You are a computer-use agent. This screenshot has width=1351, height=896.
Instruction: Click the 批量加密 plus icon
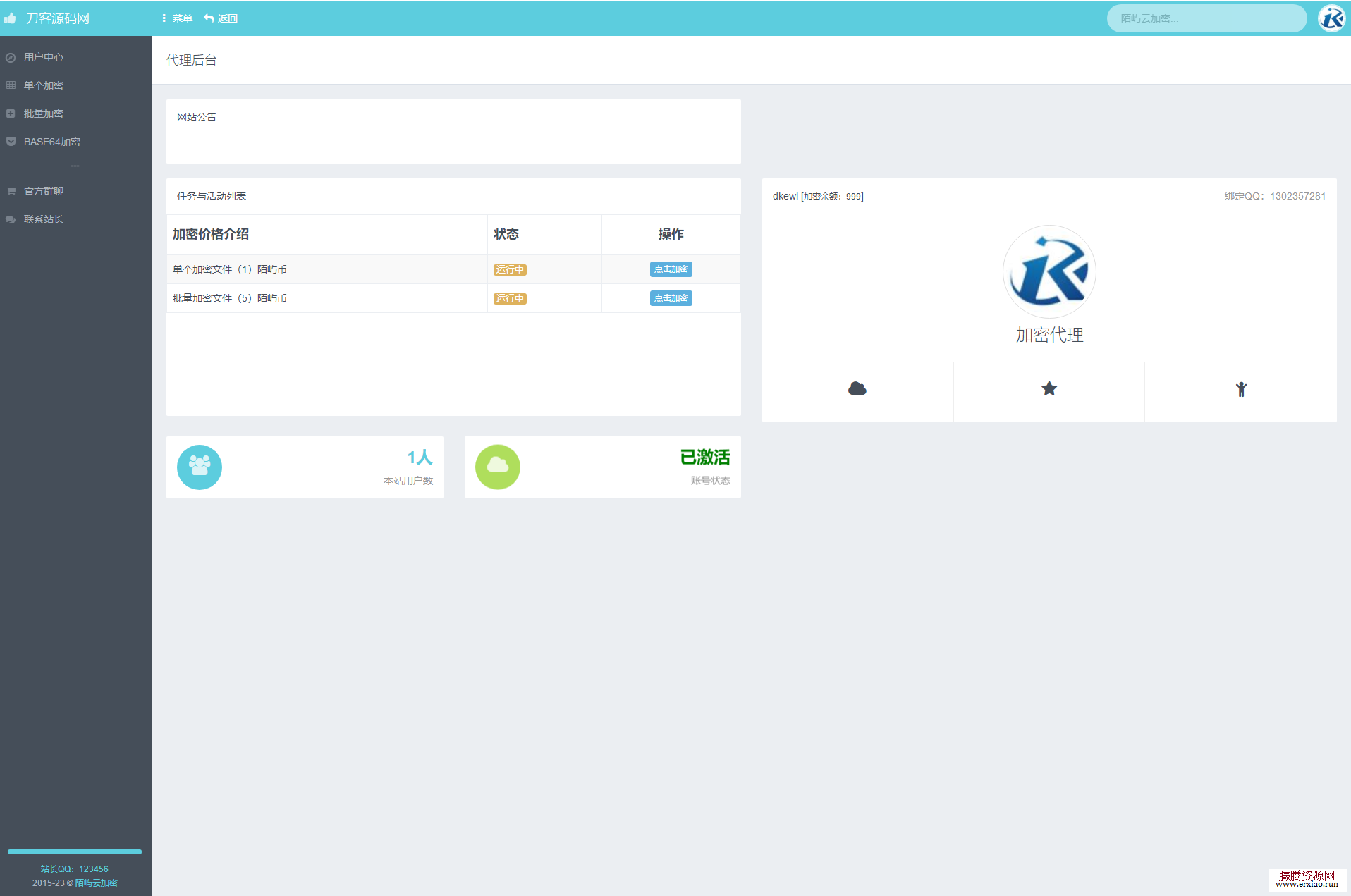tap(11, 113)
